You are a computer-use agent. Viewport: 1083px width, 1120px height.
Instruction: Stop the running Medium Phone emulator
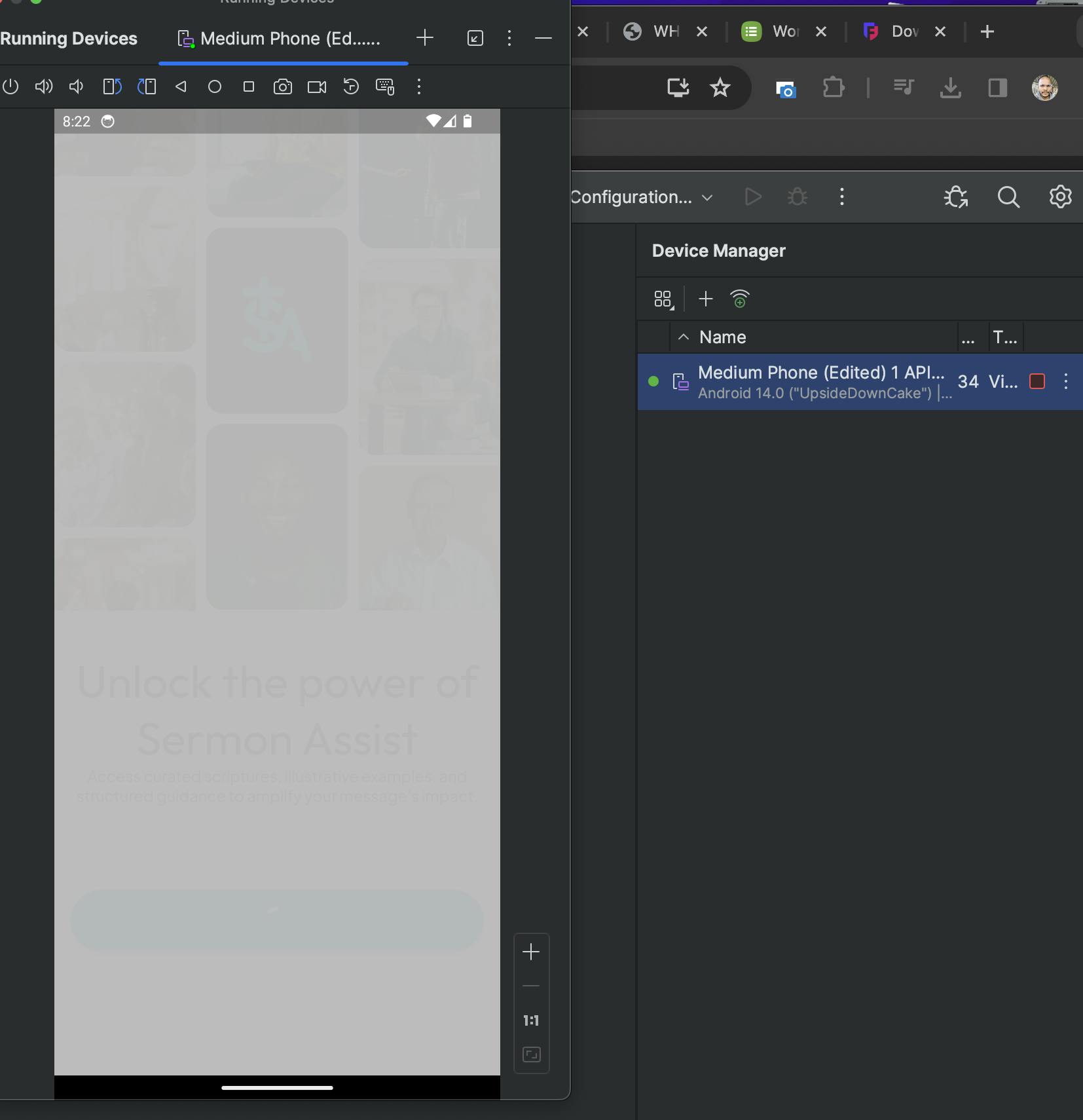click(1037, 381)
